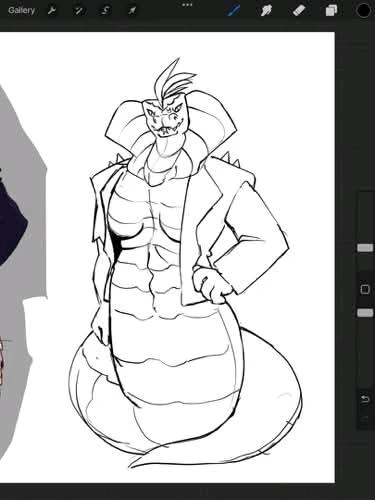This screenshot has height=500, width=375.
Task: Select the Smudge finger tool
Action: tap(266, 10)
